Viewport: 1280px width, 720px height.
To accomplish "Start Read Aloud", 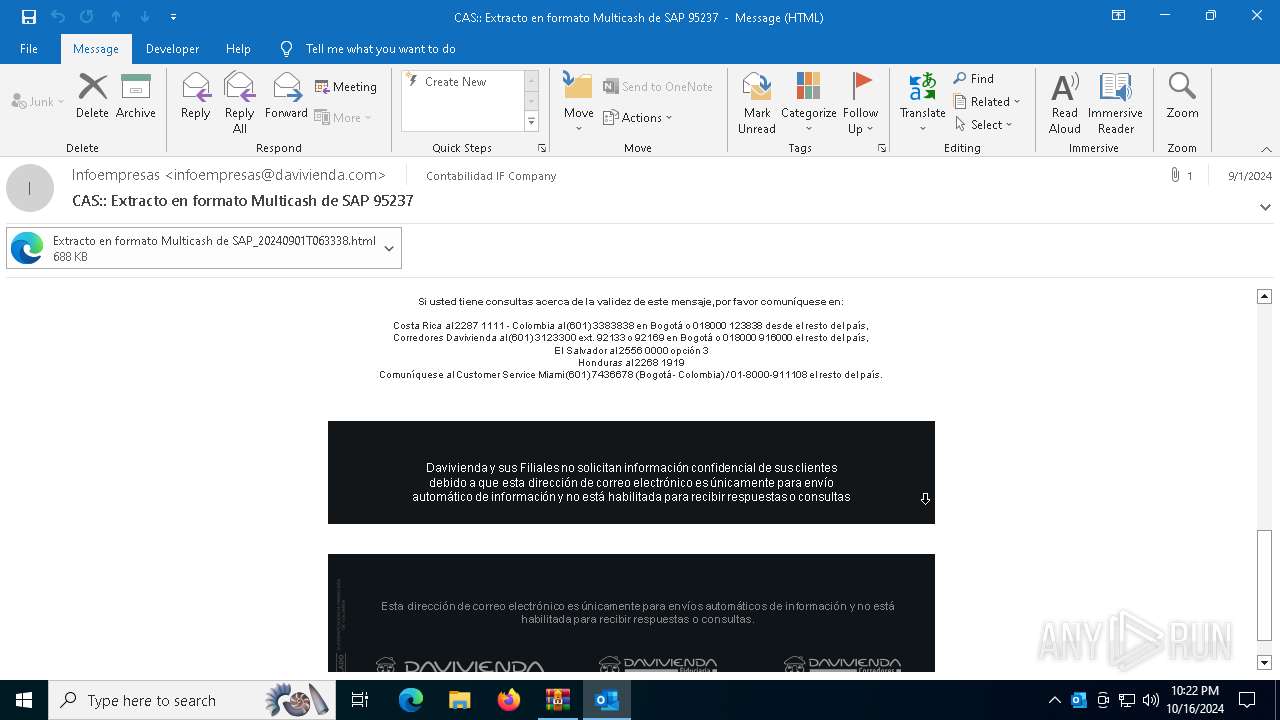I will tap(1065, 102).
